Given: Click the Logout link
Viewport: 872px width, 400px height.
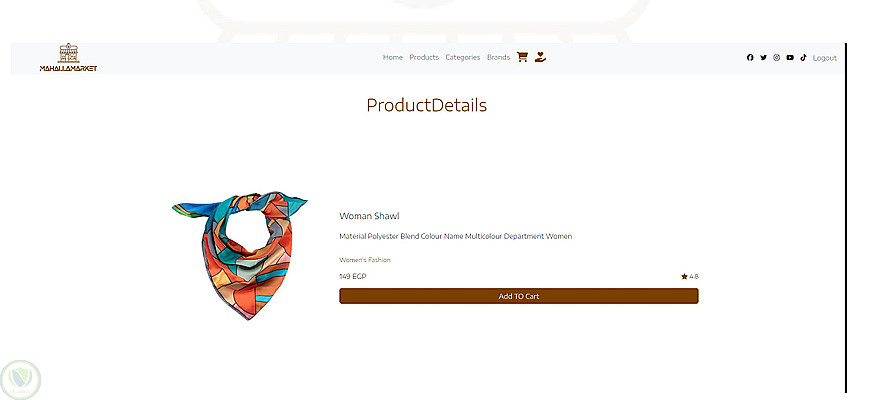Looking at the screenshot, I should point(824,58).
